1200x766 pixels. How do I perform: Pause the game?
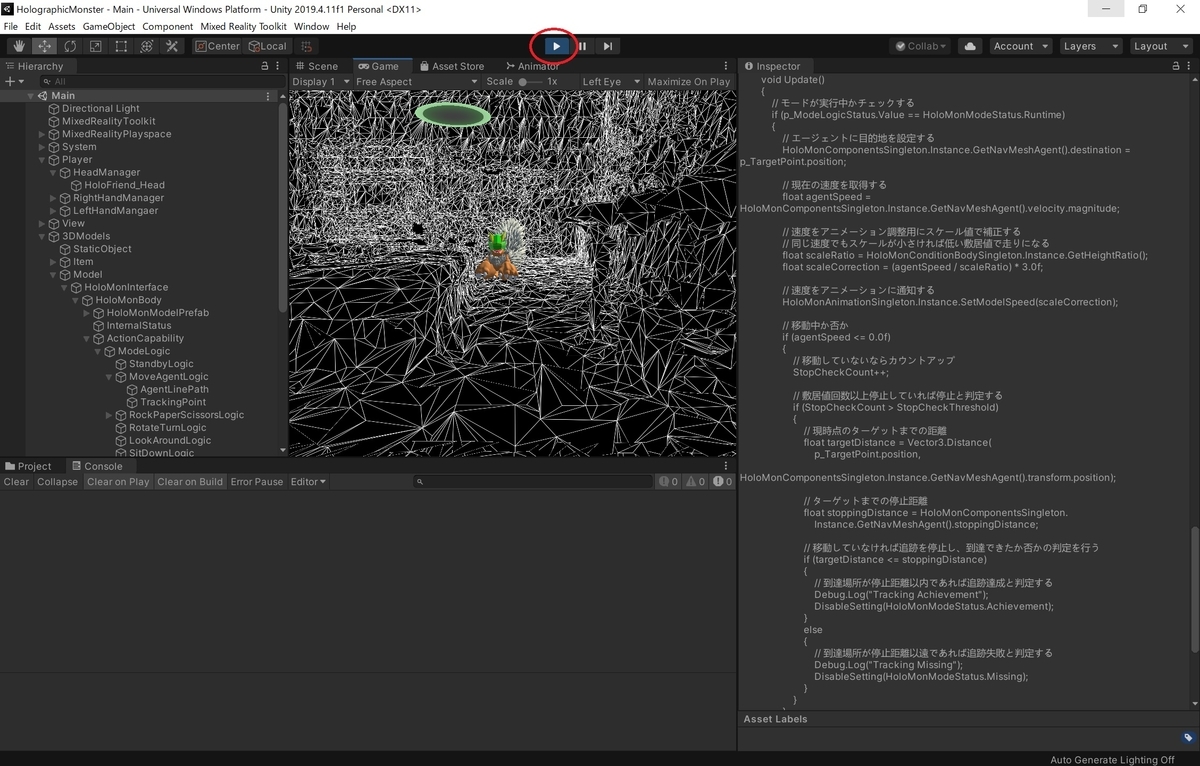(x=582, y=46)
